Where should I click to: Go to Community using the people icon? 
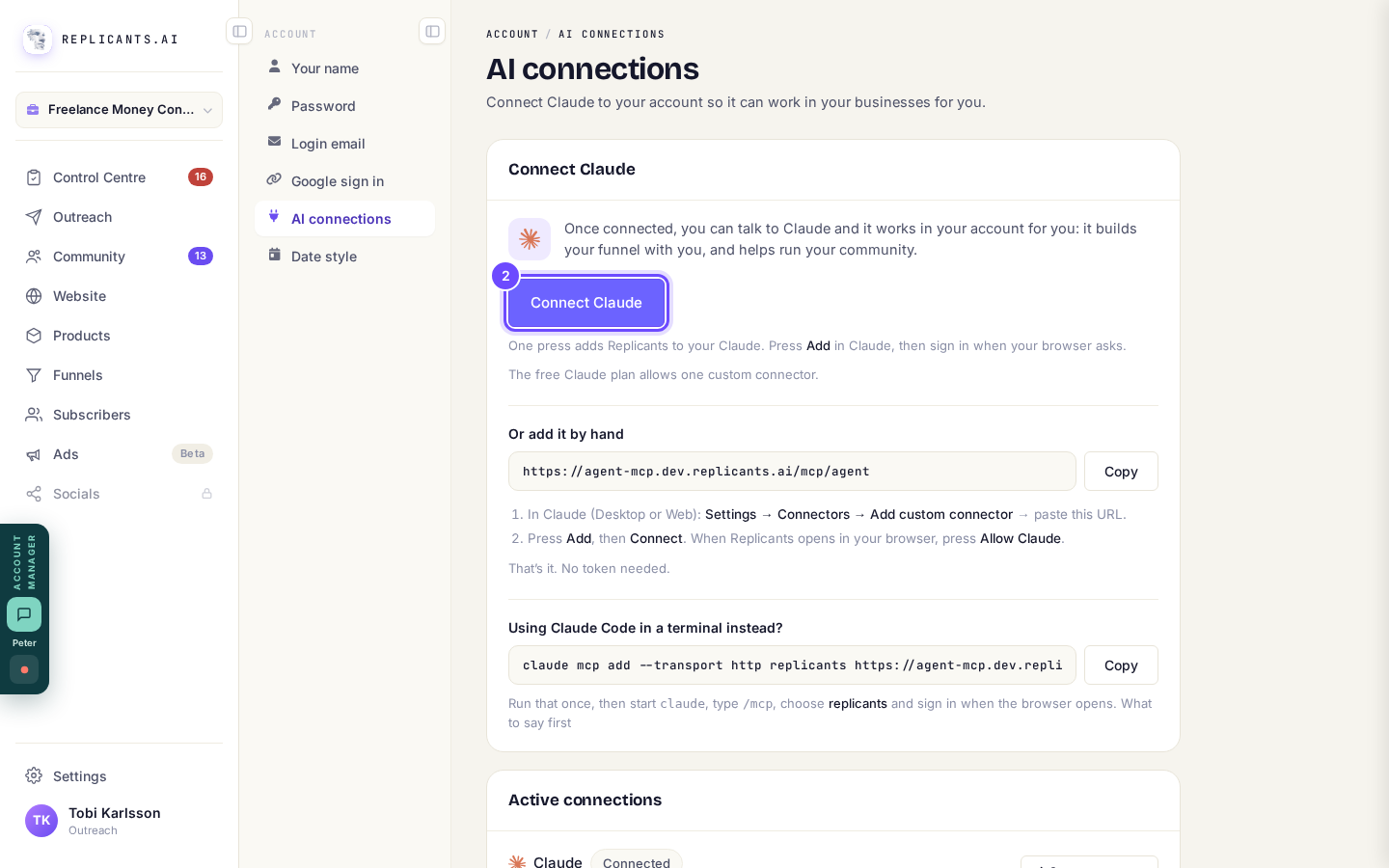coord(34,257)
